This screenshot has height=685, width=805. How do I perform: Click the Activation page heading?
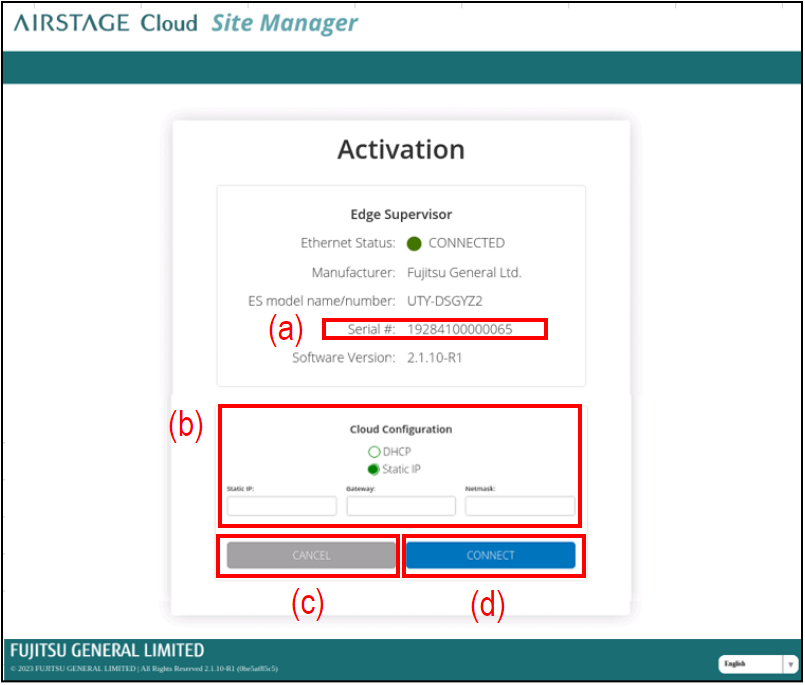pyautogui.click(x=401, y=150)
